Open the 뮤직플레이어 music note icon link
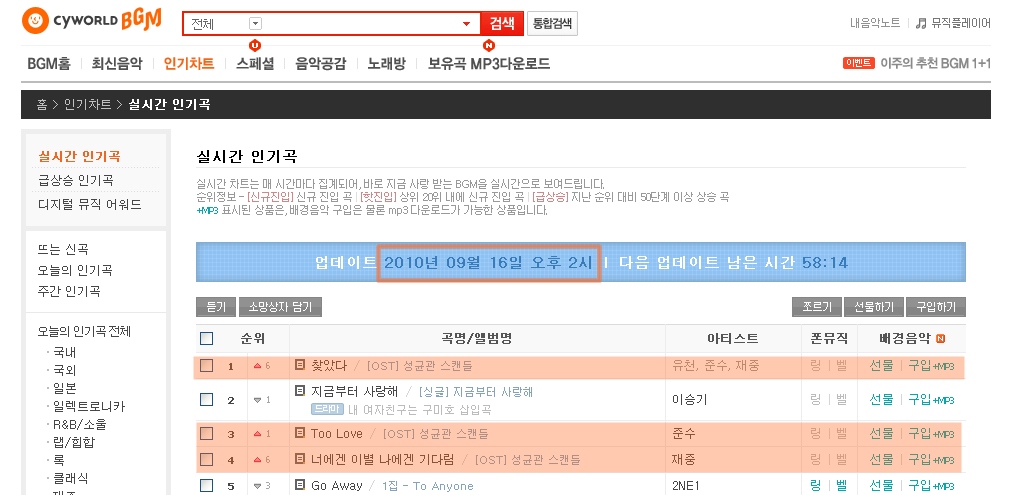Screen dimensions: 1020x495 pos(953,23)
